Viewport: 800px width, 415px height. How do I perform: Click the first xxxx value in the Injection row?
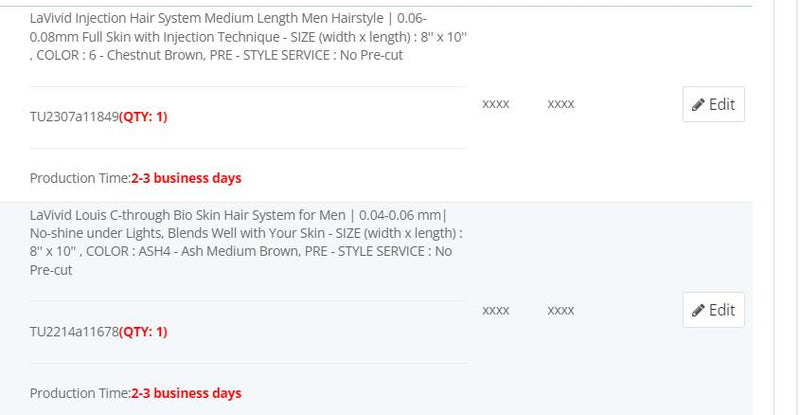pos(496,104)
